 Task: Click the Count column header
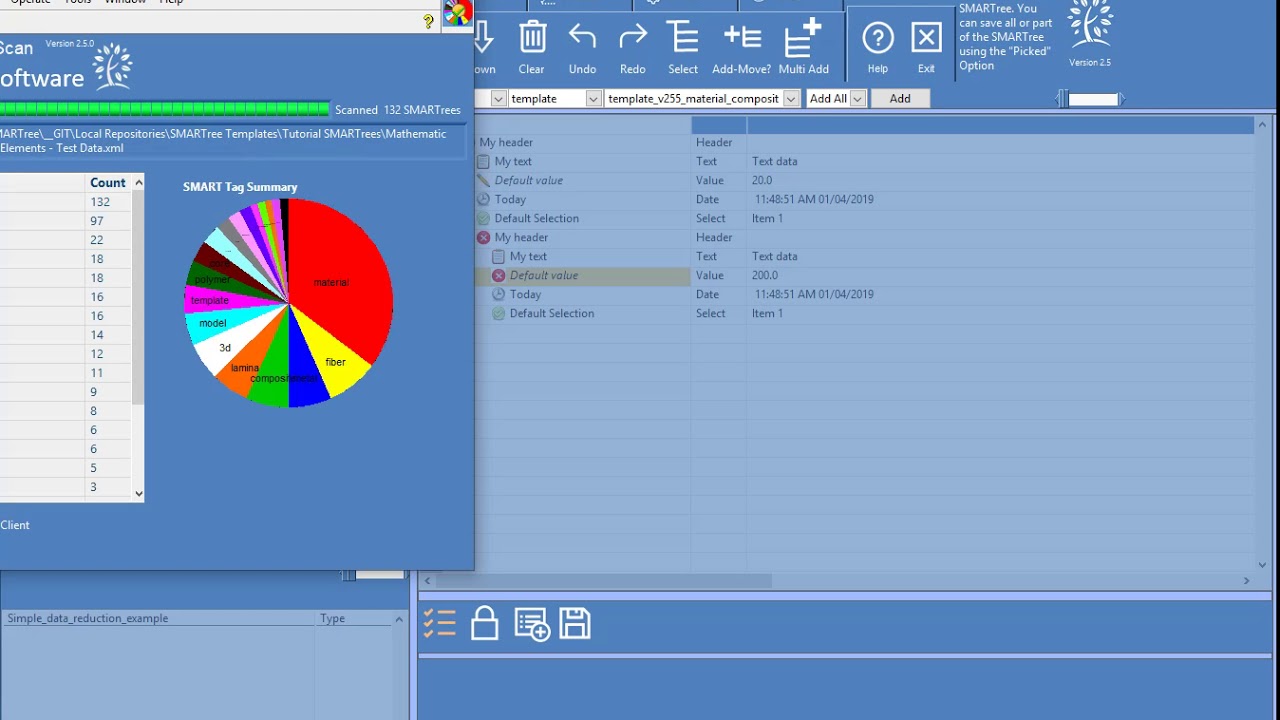[x=108, y=183]
